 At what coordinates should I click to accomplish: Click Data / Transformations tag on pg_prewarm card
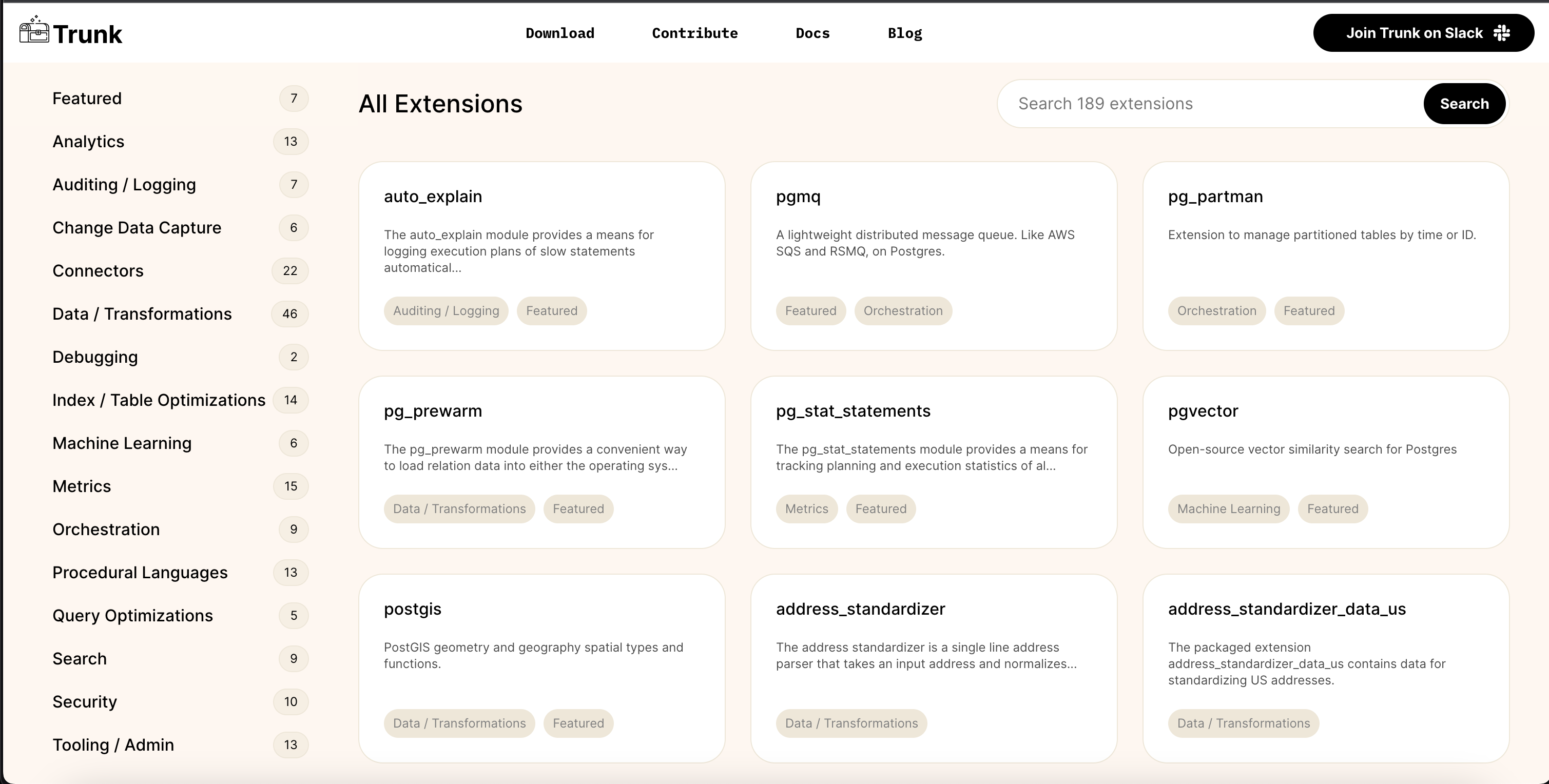pyautogui.click(x=459, y=509)
